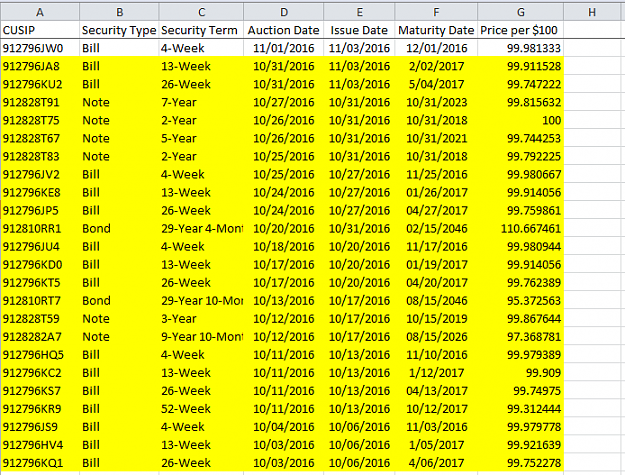Click the 3-Year security term cell
Viewport: 625px width, 475px height.
click(x=201, y=318)
